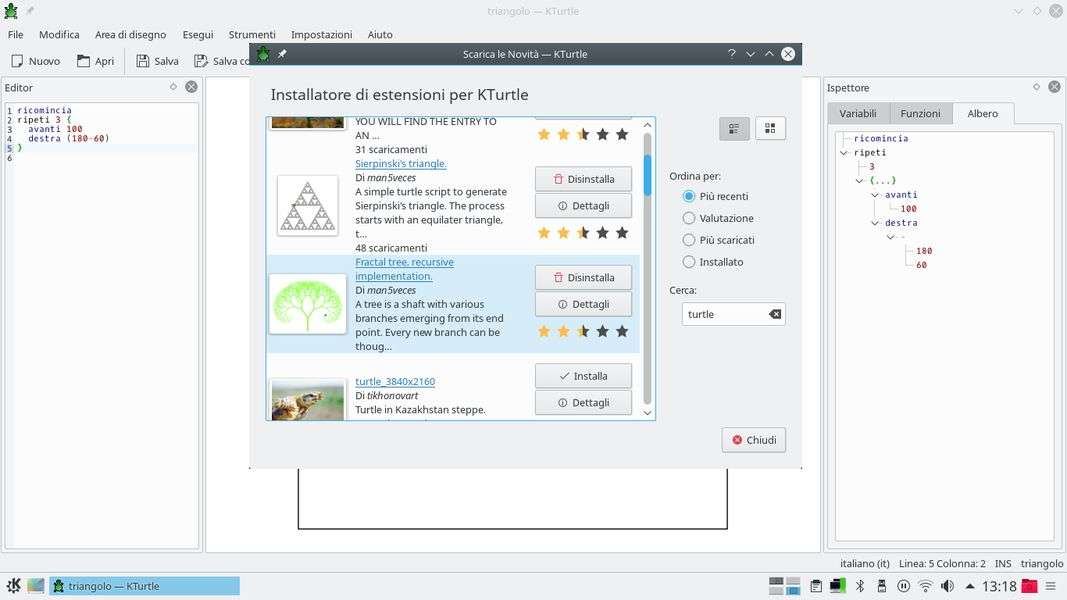The image size is (1067, 600).
Task: Collapse the destra tree node
Action: 875,223
